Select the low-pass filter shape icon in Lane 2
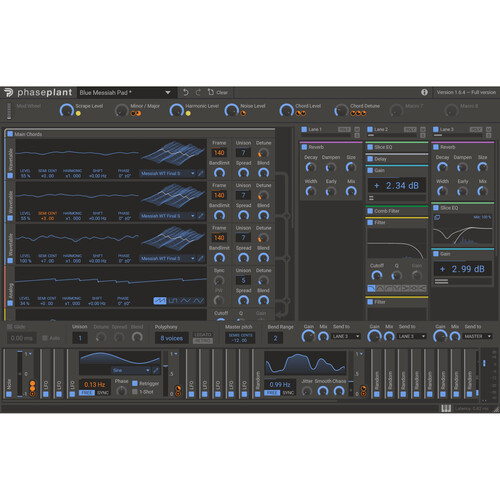The image size is (500, 500). [x=371, y=288]
